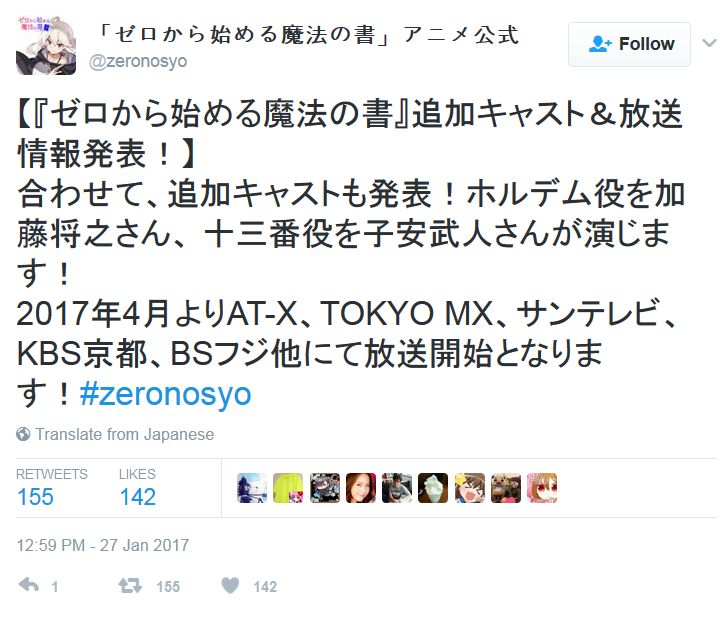Open the green ice cream avatar
This screenshot has height=618, width=727.
(x=433, y=488)
